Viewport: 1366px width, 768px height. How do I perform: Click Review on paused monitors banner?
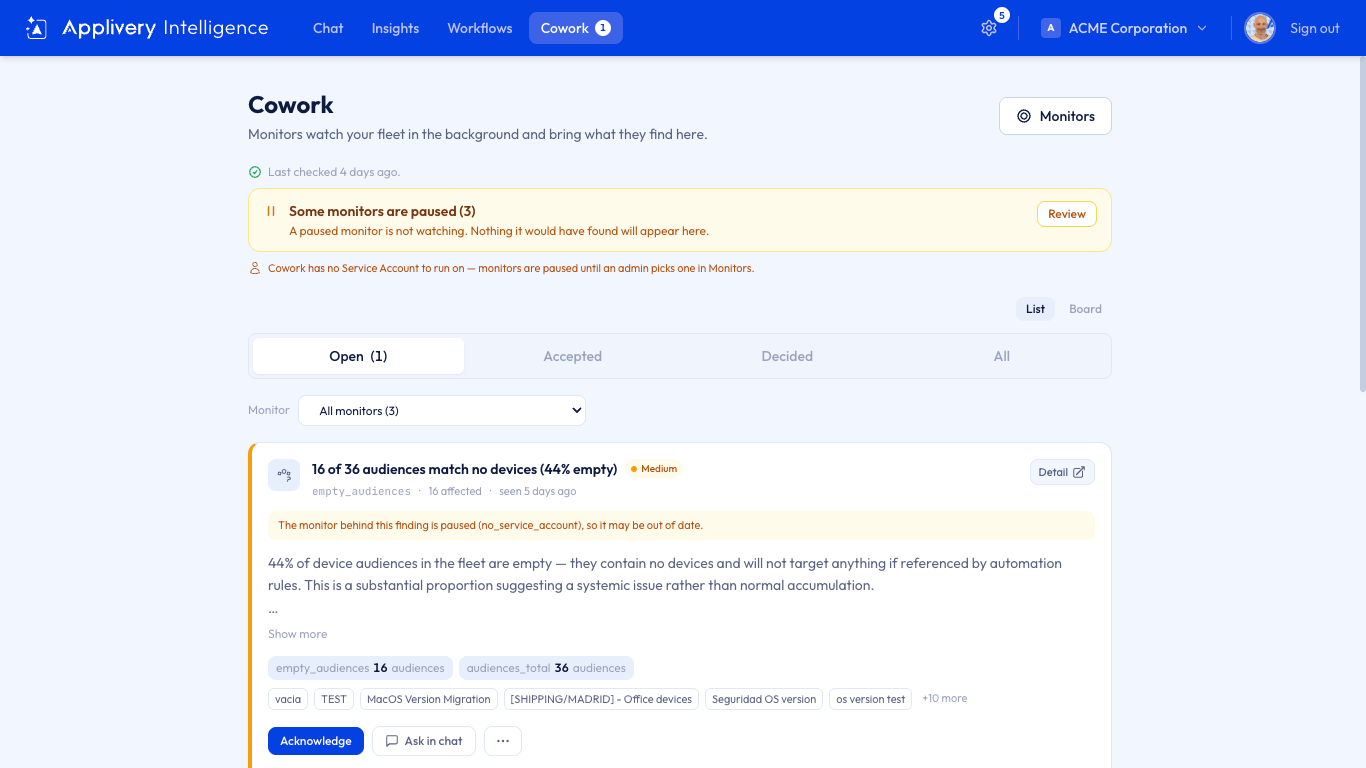coord(1067,214)
